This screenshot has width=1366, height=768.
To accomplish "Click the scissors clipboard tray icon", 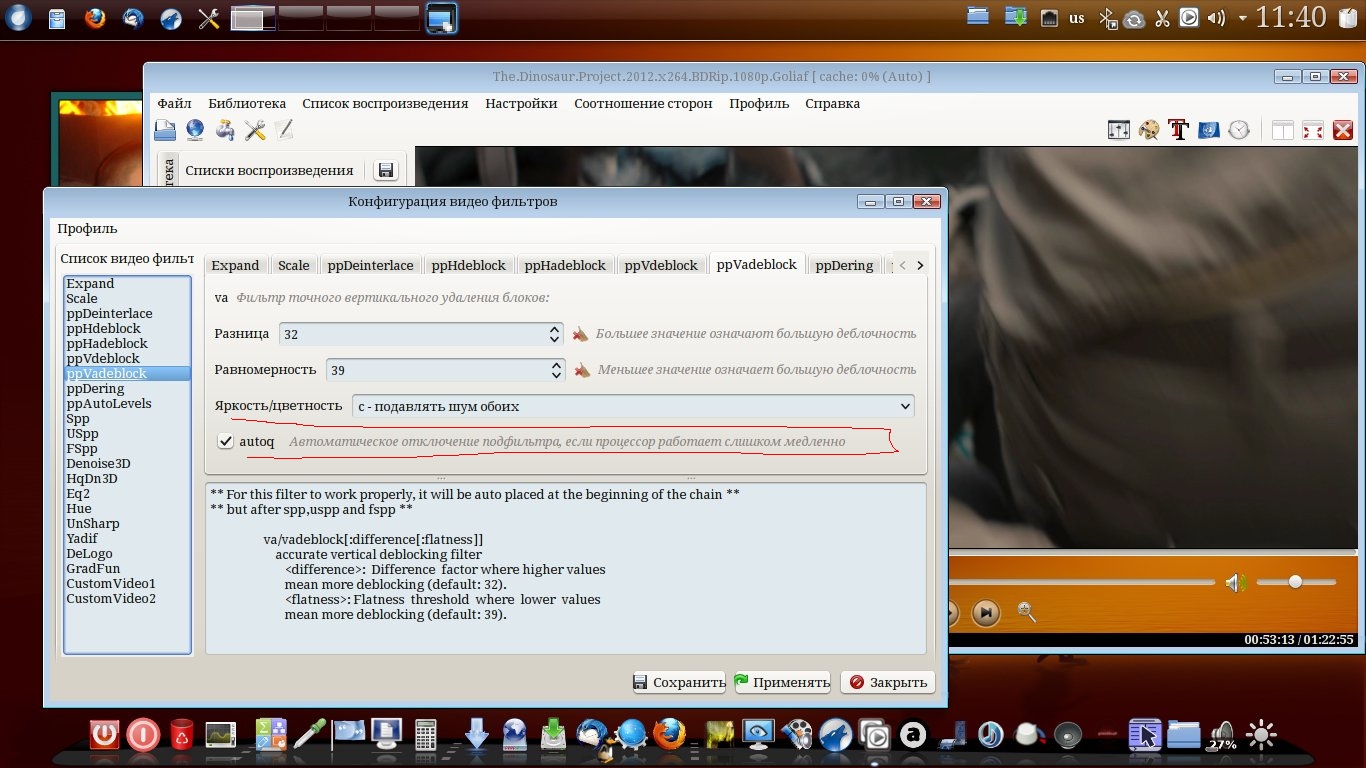I will (x=1162, y=18).
